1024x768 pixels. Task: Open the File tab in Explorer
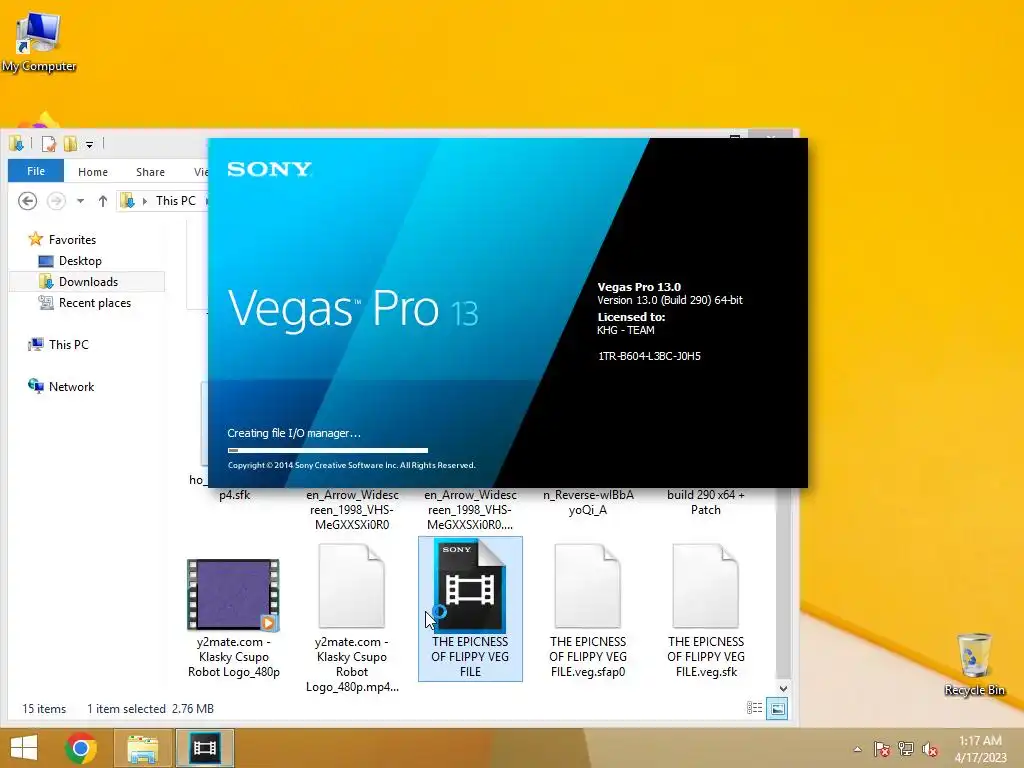36,171
